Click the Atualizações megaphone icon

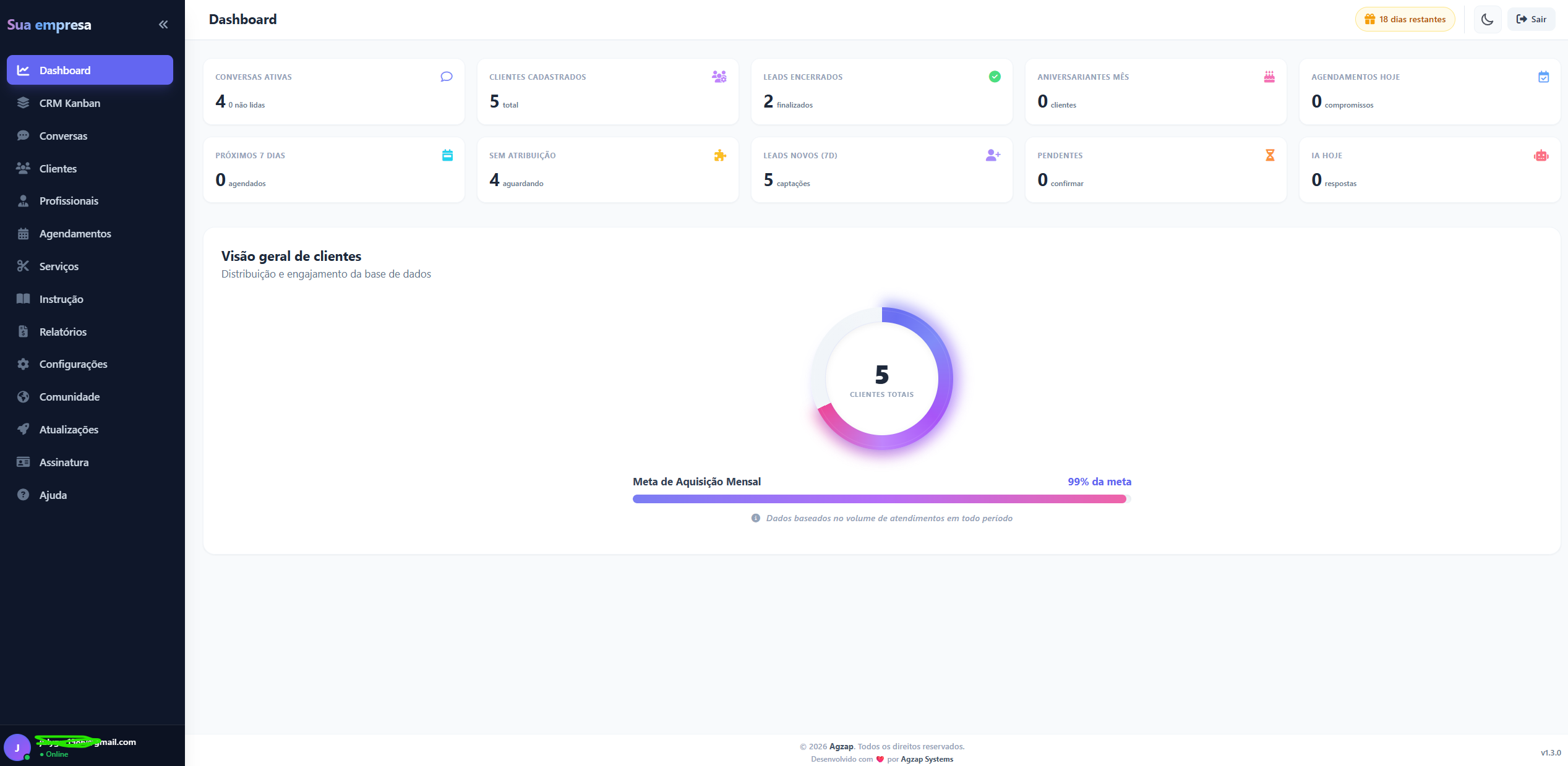tap(23, 429)
